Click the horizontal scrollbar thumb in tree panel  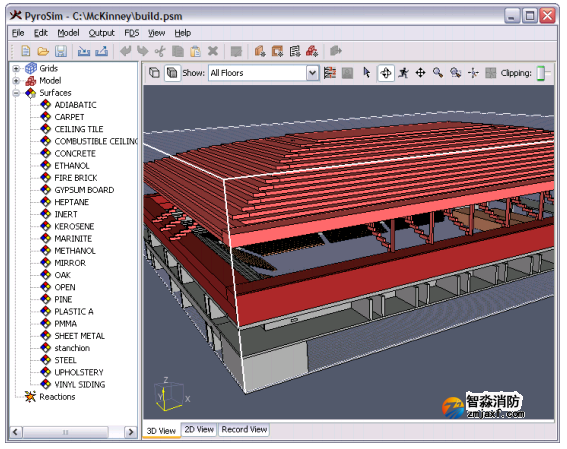[x=65, y=432]
